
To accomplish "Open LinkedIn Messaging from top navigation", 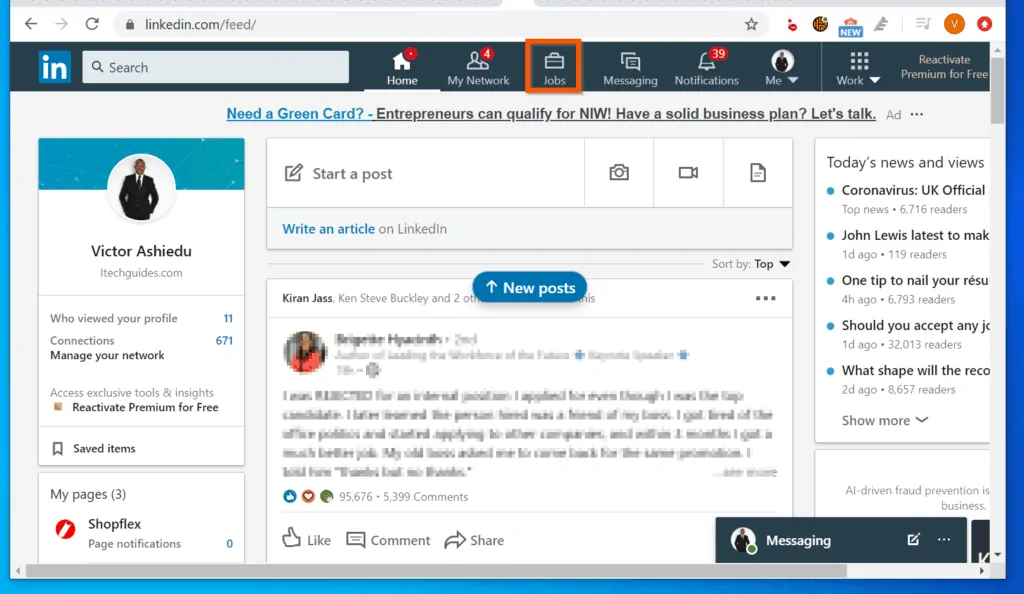I will (630, 66).
